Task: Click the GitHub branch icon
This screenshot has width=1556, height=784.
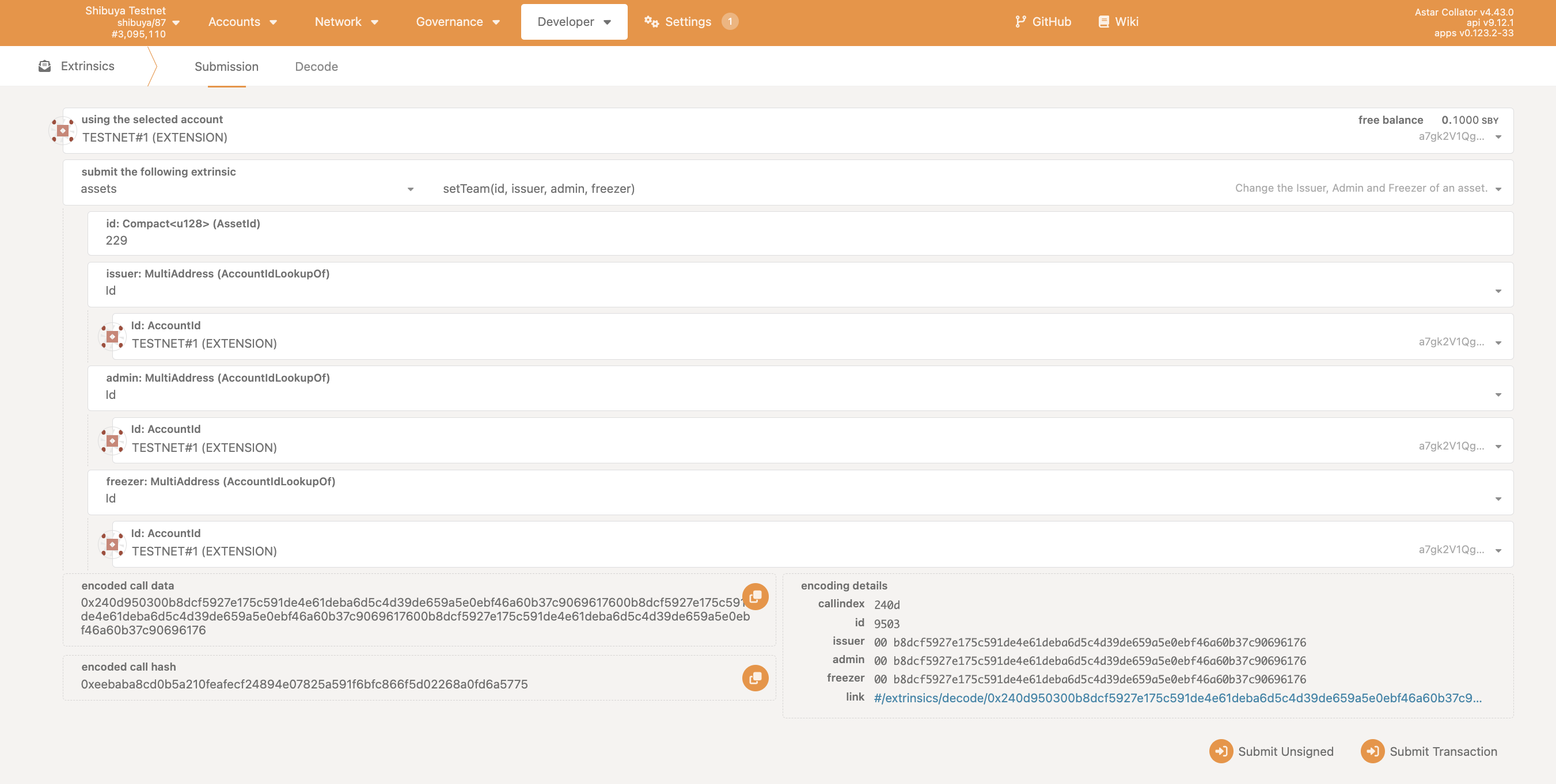Action: pyautogui.click(x=1020, y=22)
